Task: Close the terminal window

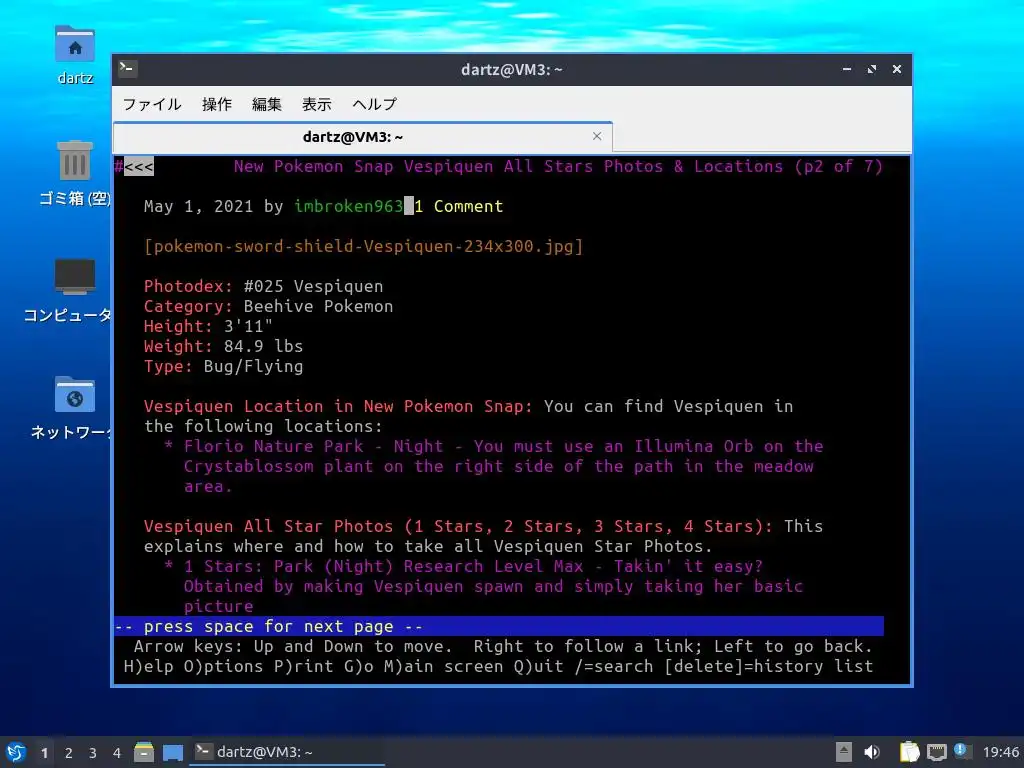Action: [x=897, y=69]
